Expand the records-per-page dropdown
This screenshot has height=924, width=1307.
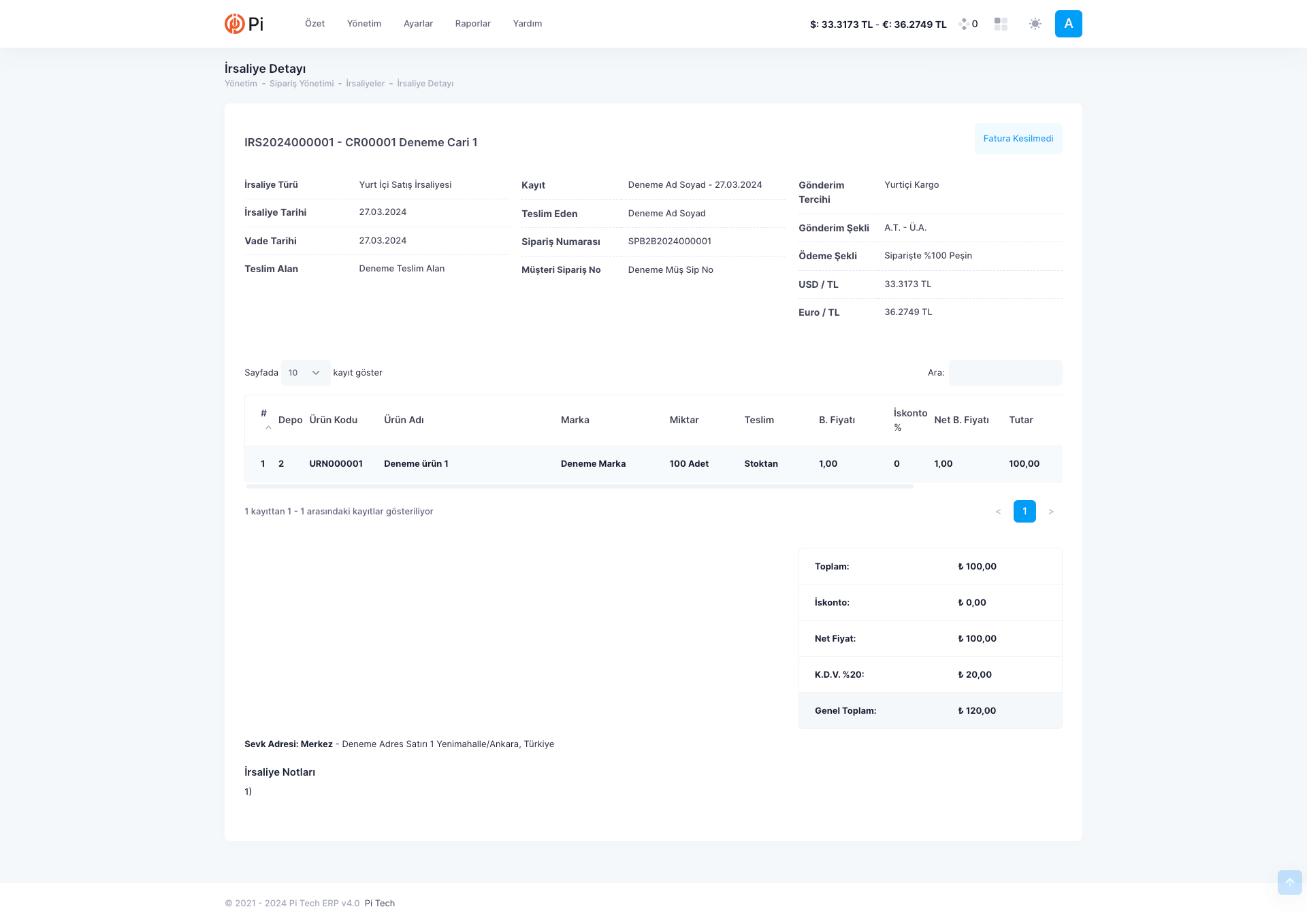pyautogui.click(x=306, y=373)
